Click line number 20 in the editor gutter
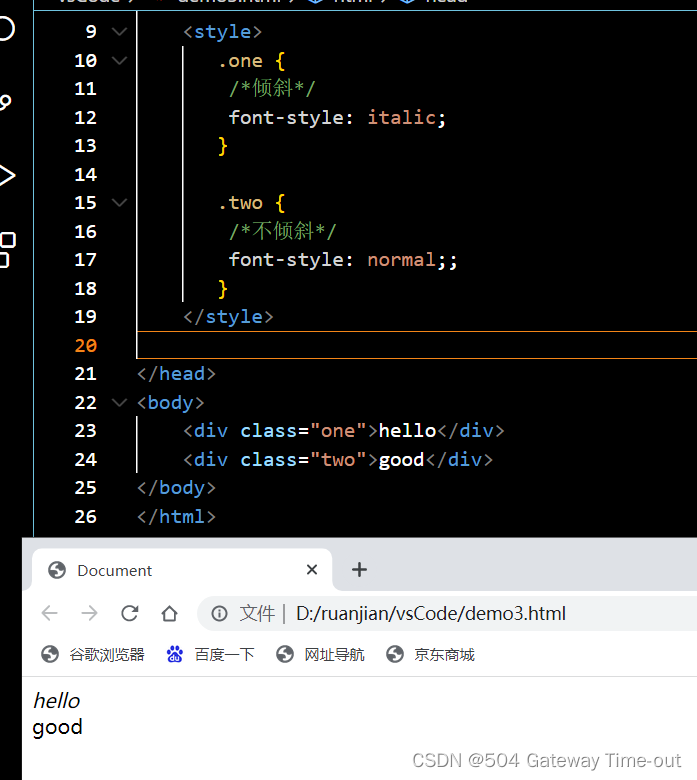 coord(86,345)
